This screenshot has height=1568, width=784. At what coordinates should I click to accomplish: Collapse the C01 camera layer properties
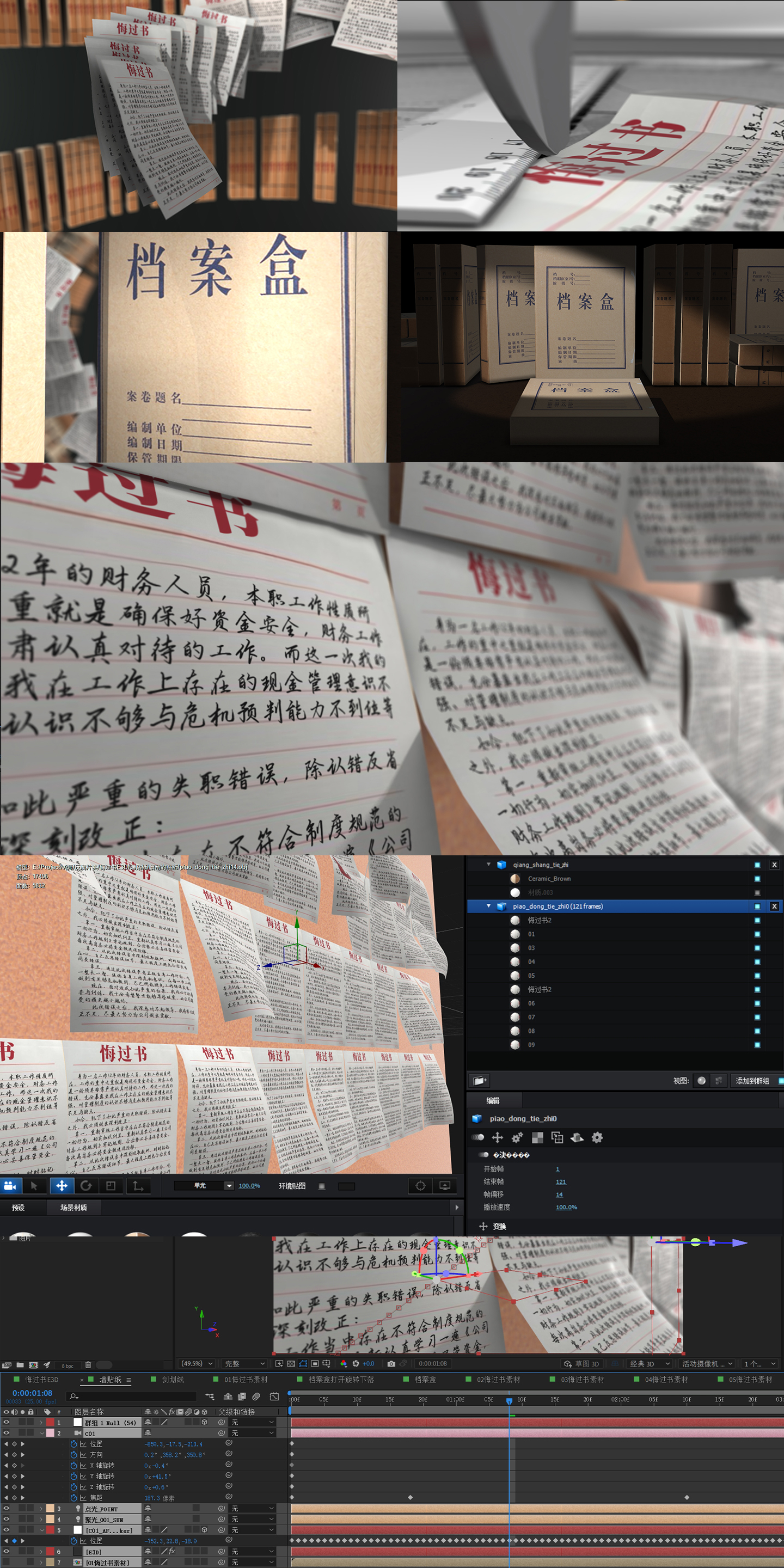click(x=42, y=1433)
